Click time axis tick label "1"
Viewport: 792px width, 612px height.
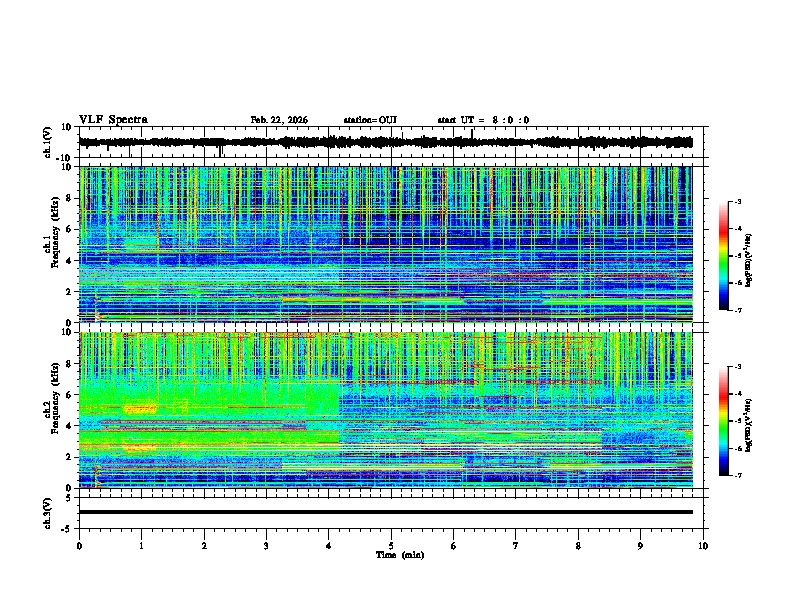click(x=141, y=546)
